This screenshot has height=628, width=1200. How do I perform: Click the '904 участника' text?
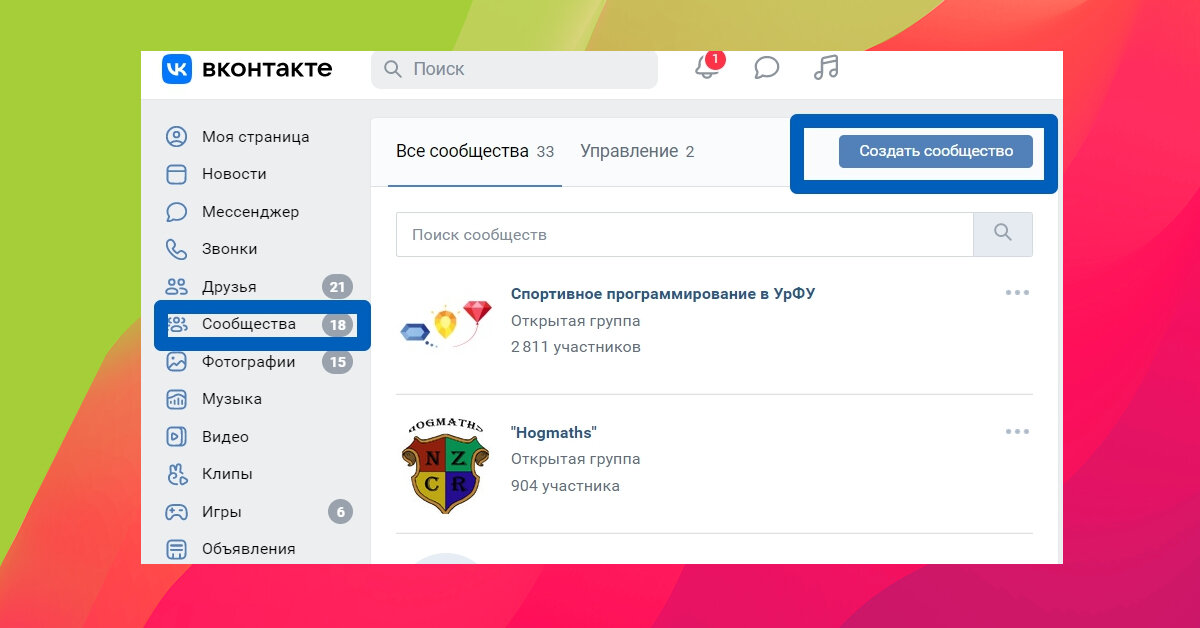coord(565,486)
